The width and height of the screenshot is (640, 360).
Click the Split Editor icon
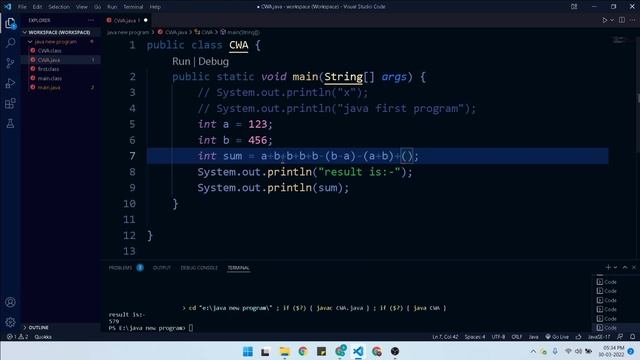tap(622, 20)
